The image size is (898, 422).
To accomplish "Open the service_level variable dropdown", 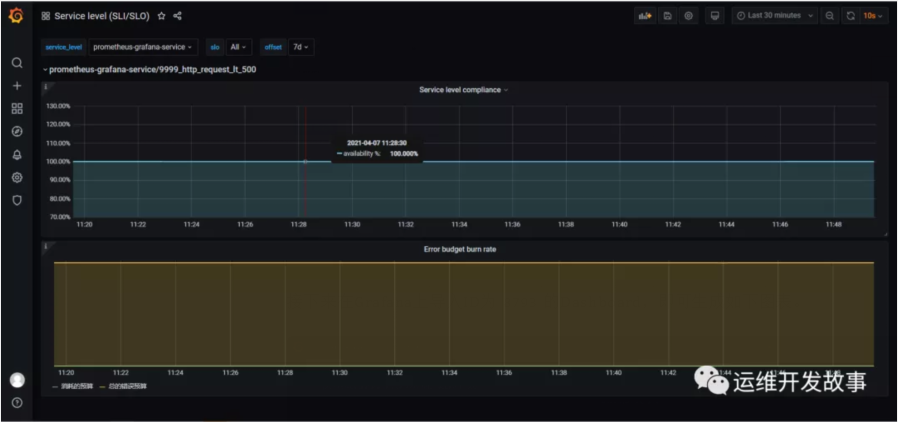I will (142, 47).
